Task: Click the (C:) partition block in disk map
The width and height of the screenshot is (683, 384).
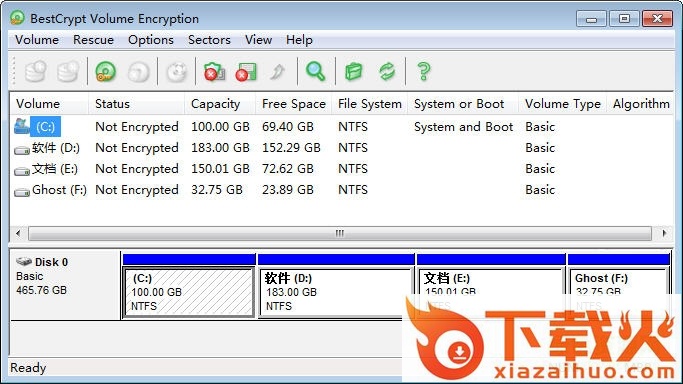Action: click(189, 292)
